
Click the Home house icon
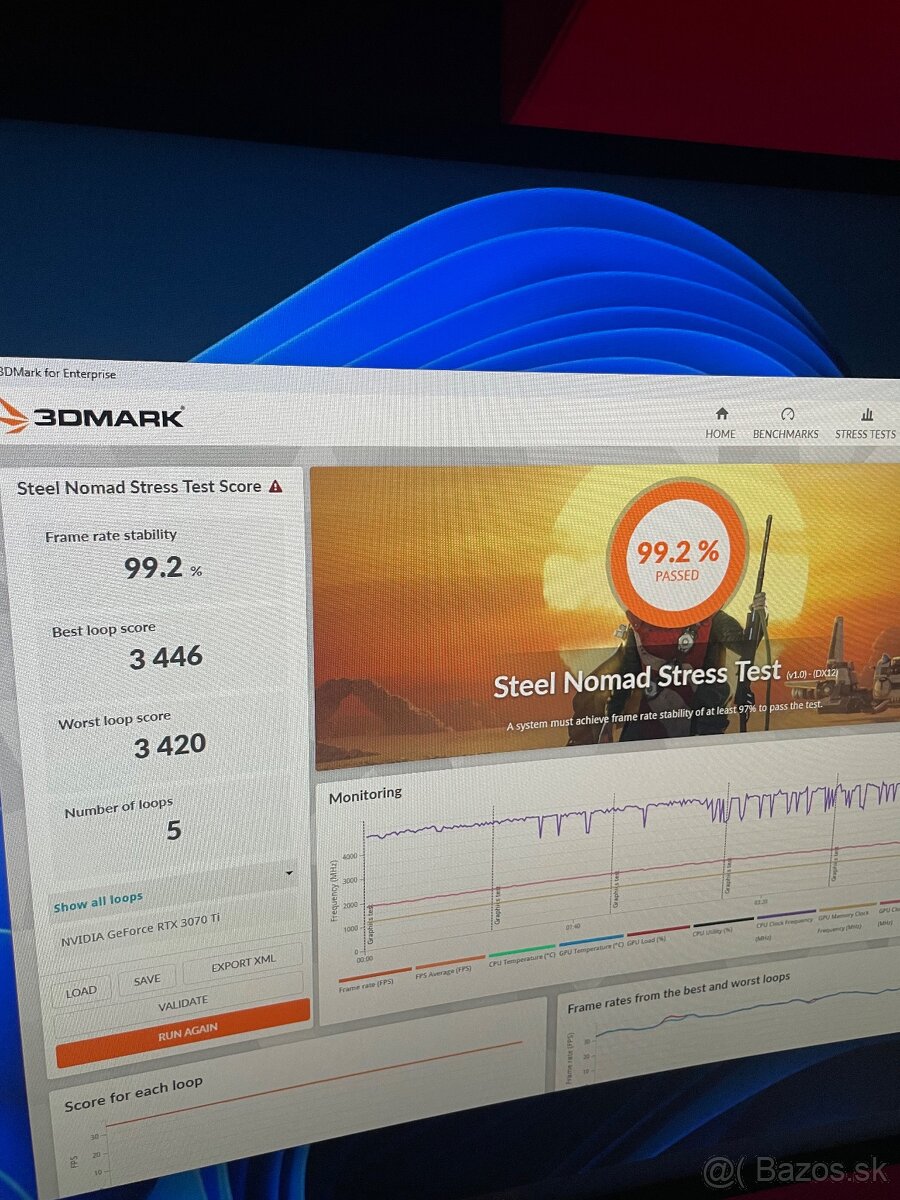[x=721, y=413]
